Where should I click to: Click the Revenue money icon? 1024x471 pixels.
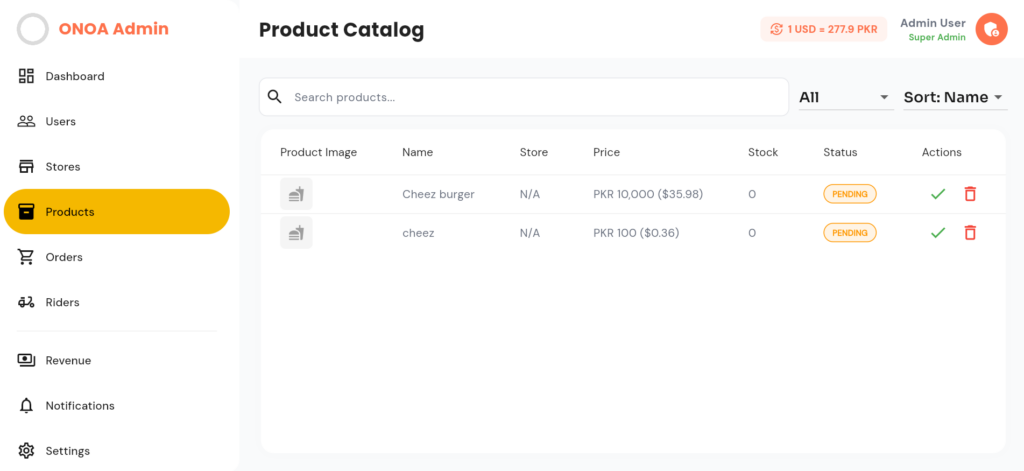click(x=26, y=360)
